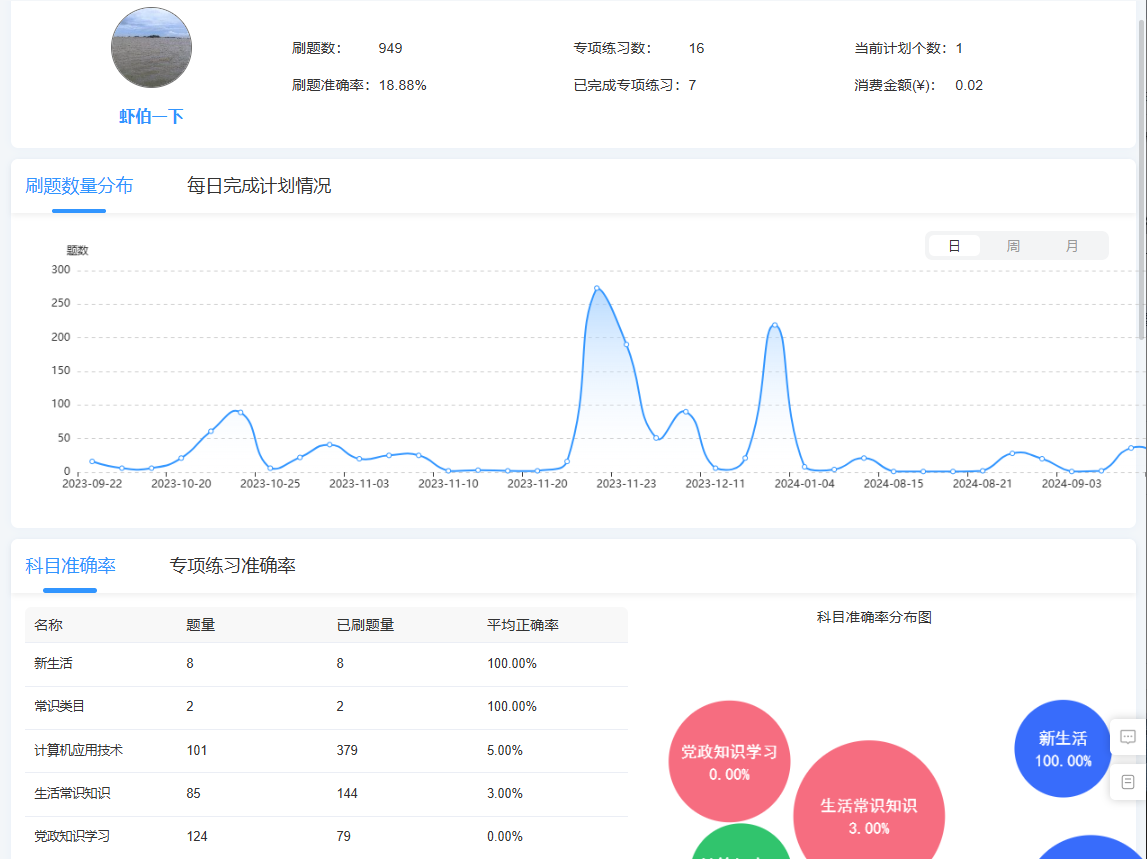Viewport: 1147px width, 859px height.
Task: Click the blue 新生活 100.00% bubble
Action: point(1062,748)
